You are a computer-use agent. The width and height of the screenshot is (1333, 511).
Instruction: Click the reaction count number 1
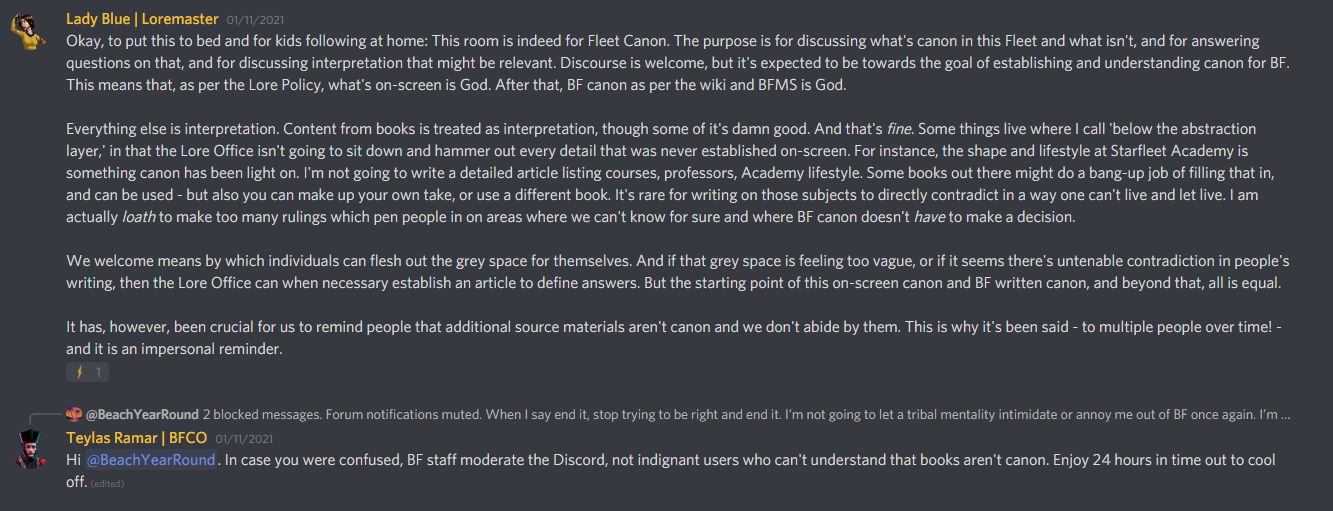coord(98,372)
